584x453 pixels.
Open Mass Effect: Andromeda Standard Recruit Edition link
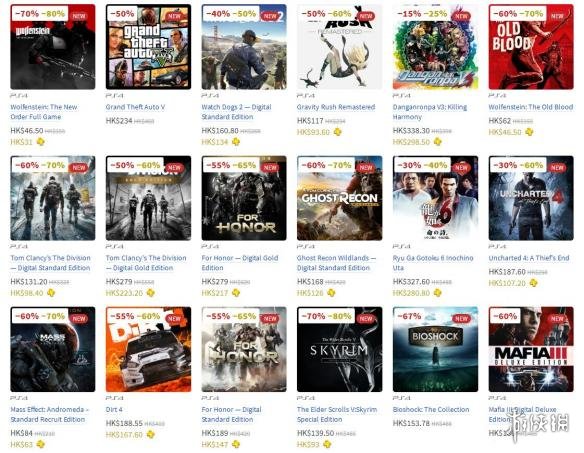point(50,414)
